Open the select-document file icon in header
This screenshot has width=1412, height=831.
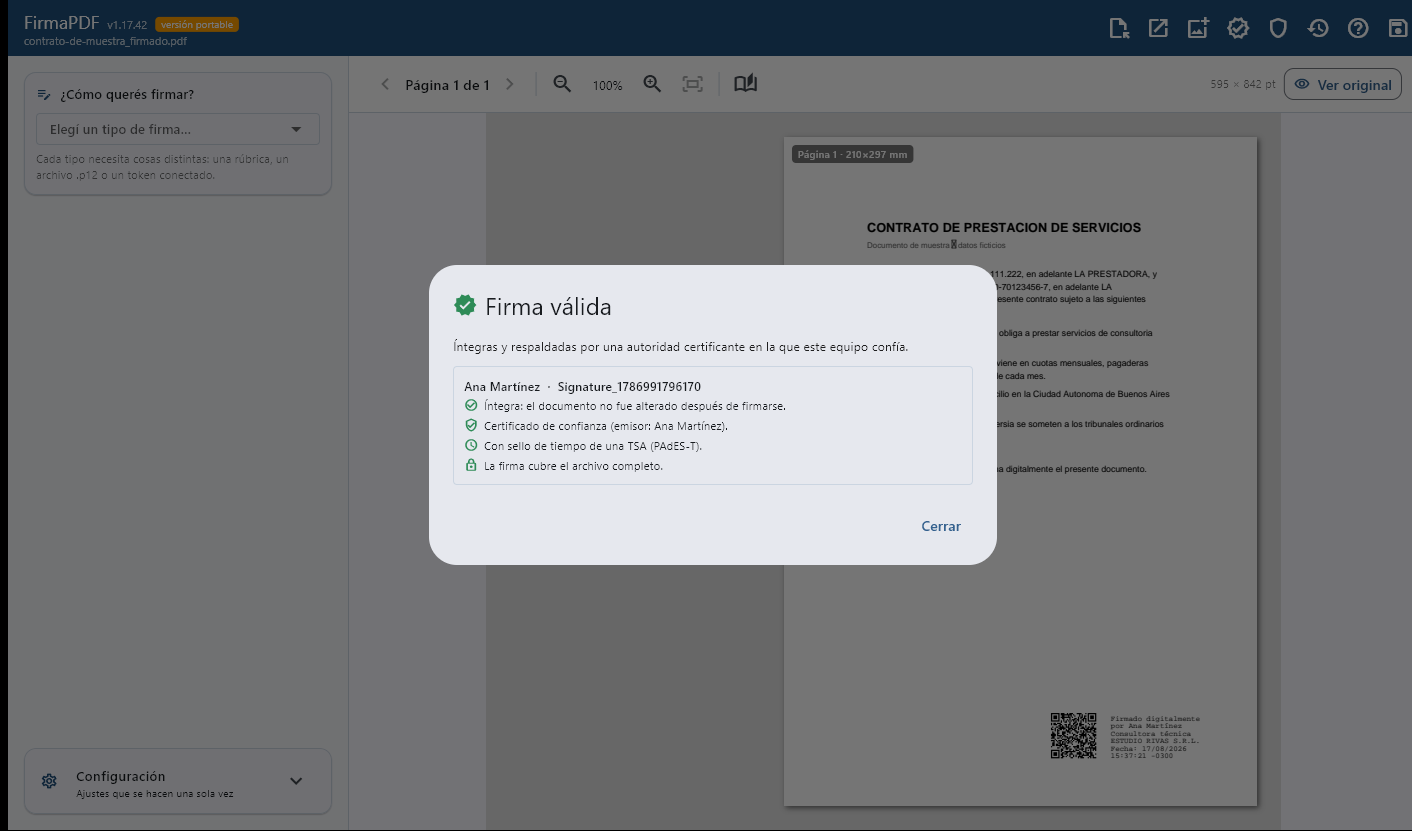click(1119, 29)
